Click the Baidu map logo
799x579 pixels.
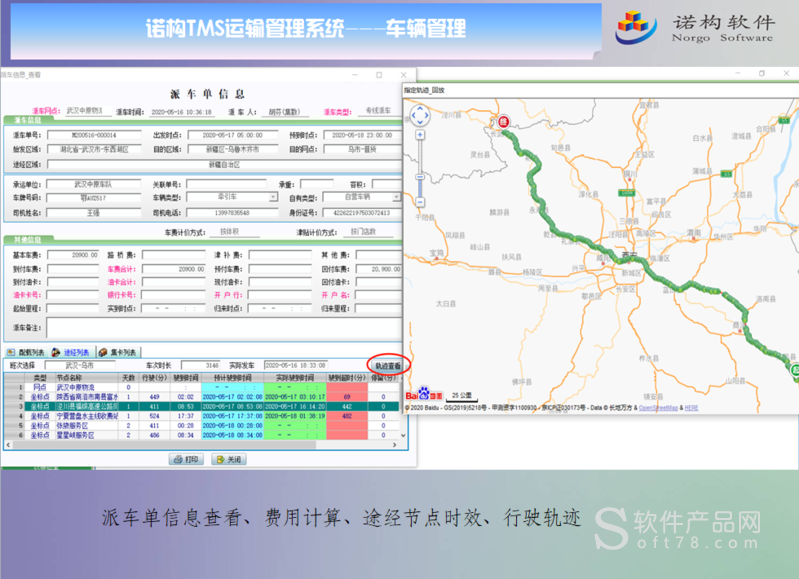[x=424, y=394]
